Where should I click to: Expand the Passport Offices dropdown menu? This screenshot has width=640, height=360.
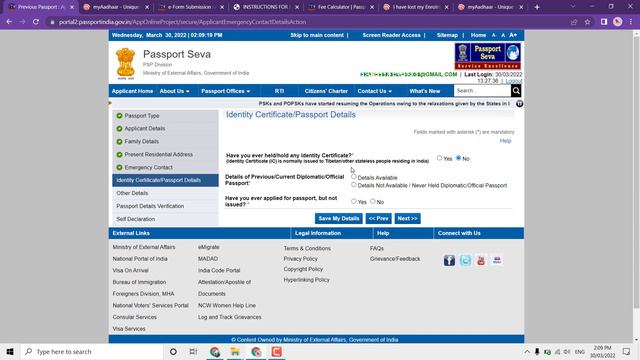[x=225, y=91]
